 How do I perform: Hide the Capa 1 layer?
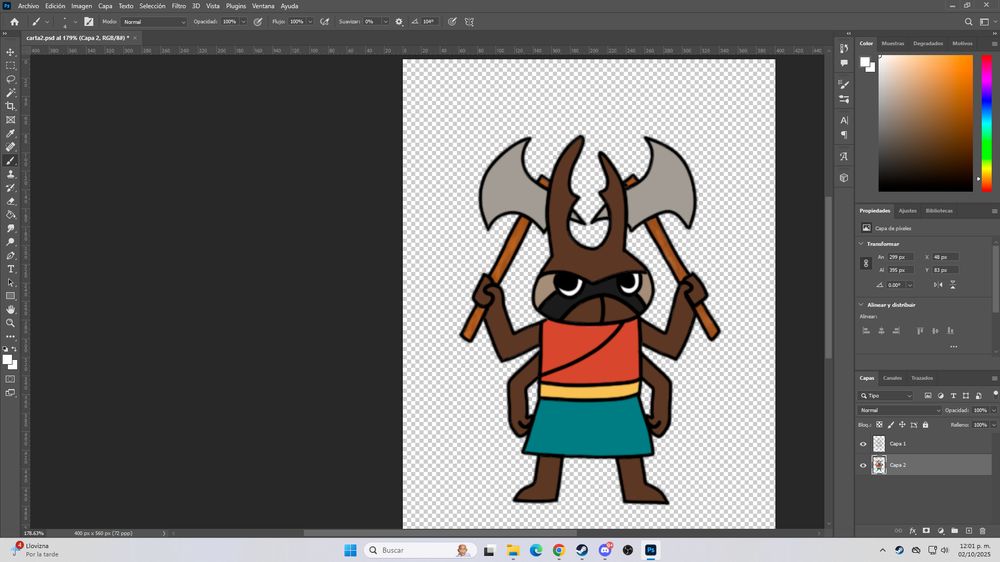coord(863,444)
